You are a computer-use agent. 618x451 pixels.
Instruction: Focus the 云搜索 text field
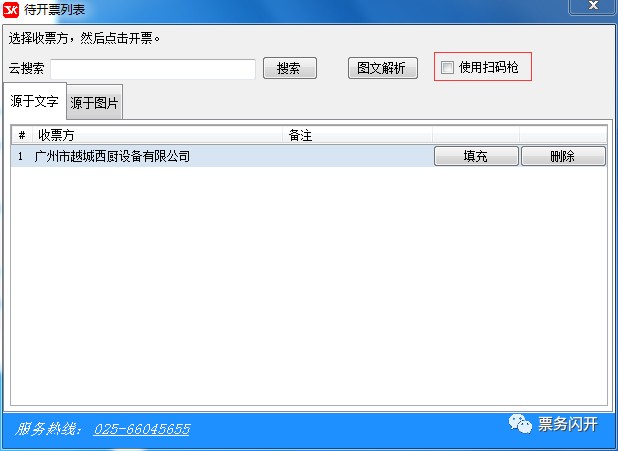153,69
